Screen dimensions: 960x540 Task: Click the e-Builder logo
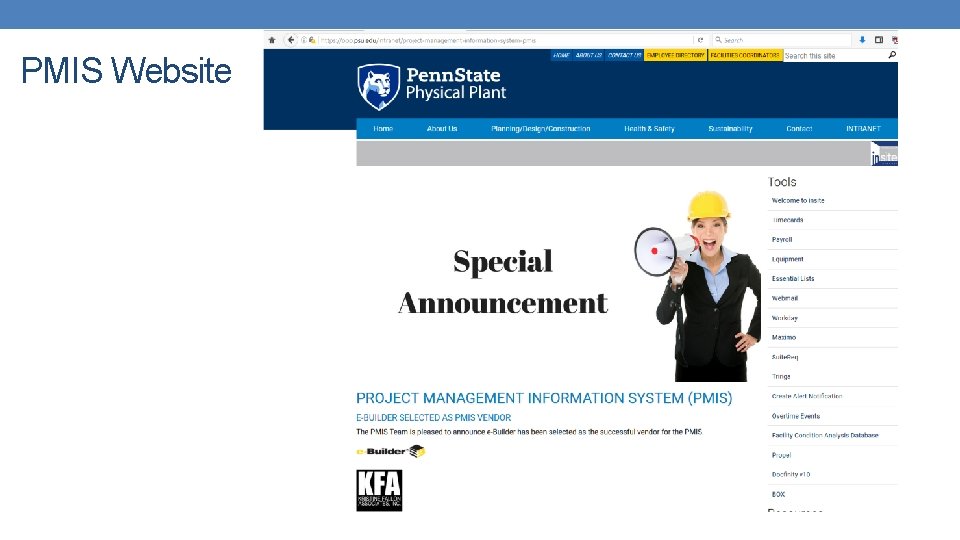click(391, 451)
